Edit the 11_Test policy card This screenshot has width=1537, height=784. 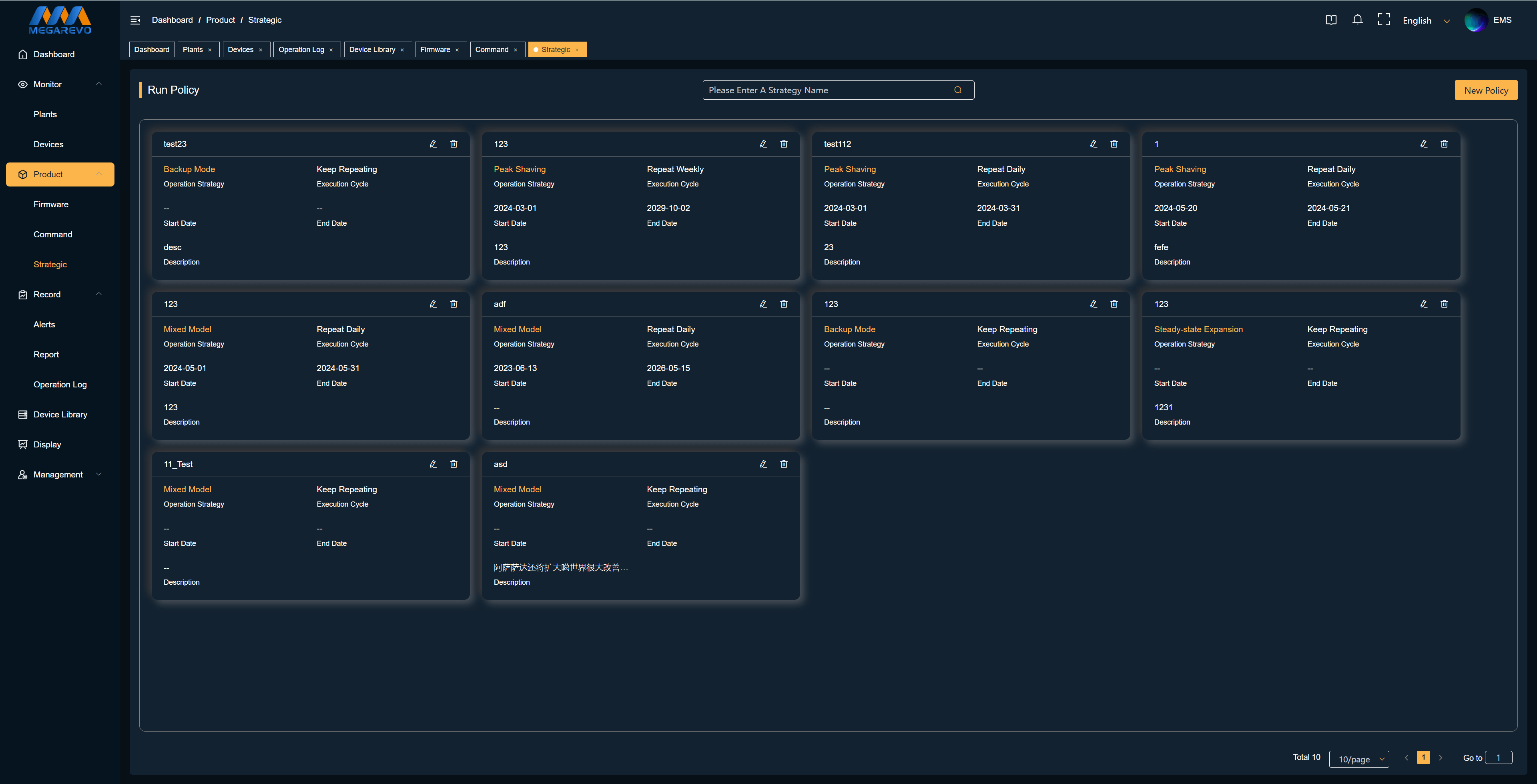433,463
